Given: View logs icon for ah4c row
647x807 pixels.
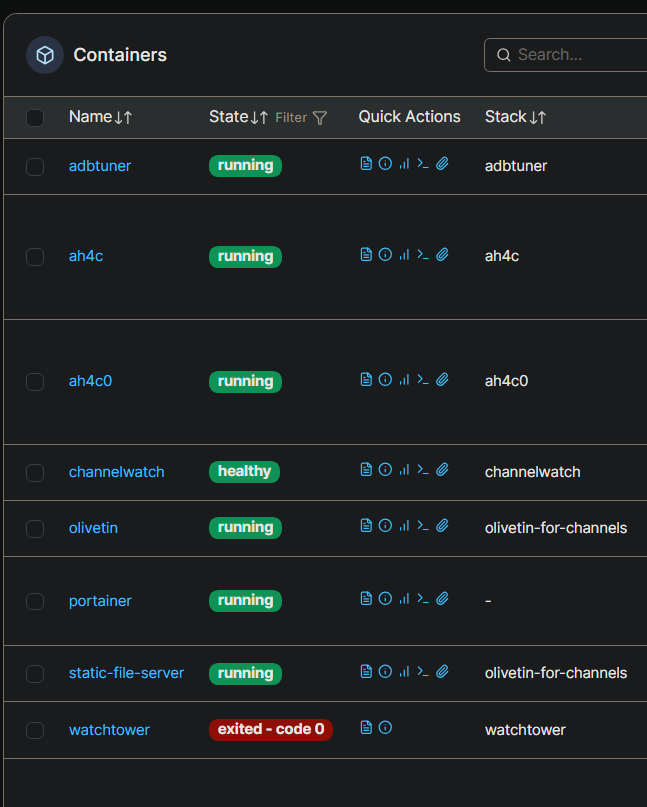Looking at the screenshot, I should [366, 254].
